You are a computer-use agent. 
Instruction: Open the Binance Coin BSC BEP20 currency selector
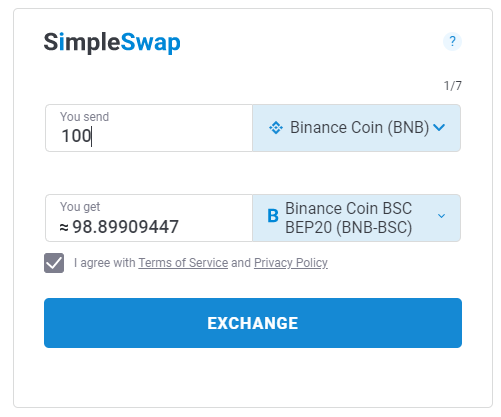[x=356, y=218]
